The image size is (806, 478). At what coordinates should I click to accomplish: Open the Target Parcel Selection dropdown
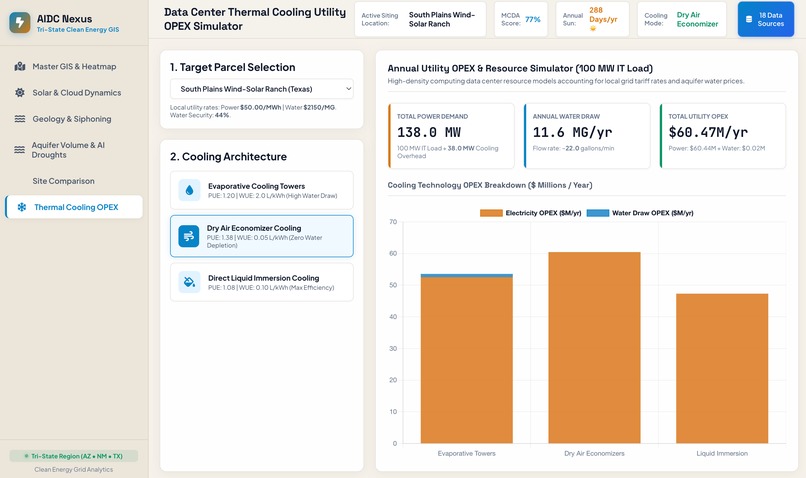262,89
